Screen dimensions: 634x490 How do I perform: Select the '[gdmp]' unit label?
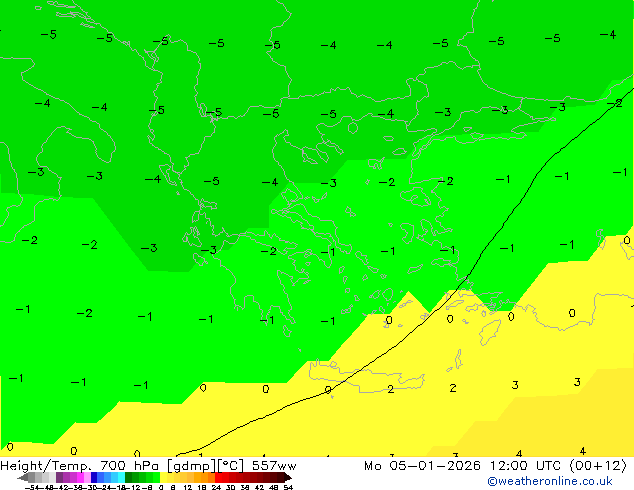(192, 466)
